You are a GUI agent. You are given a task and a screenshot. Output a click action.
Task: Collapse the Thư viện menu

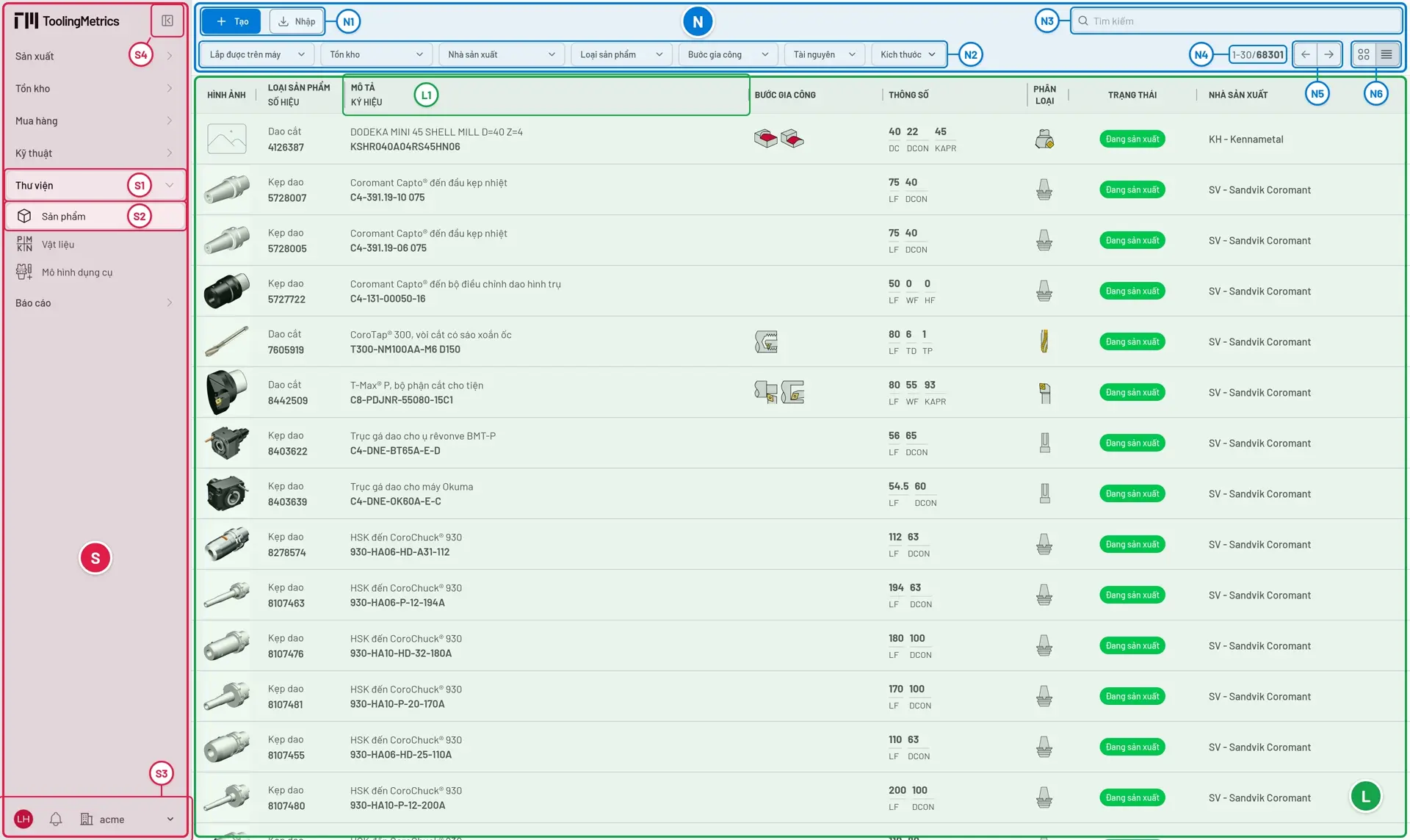click(94, 185)
